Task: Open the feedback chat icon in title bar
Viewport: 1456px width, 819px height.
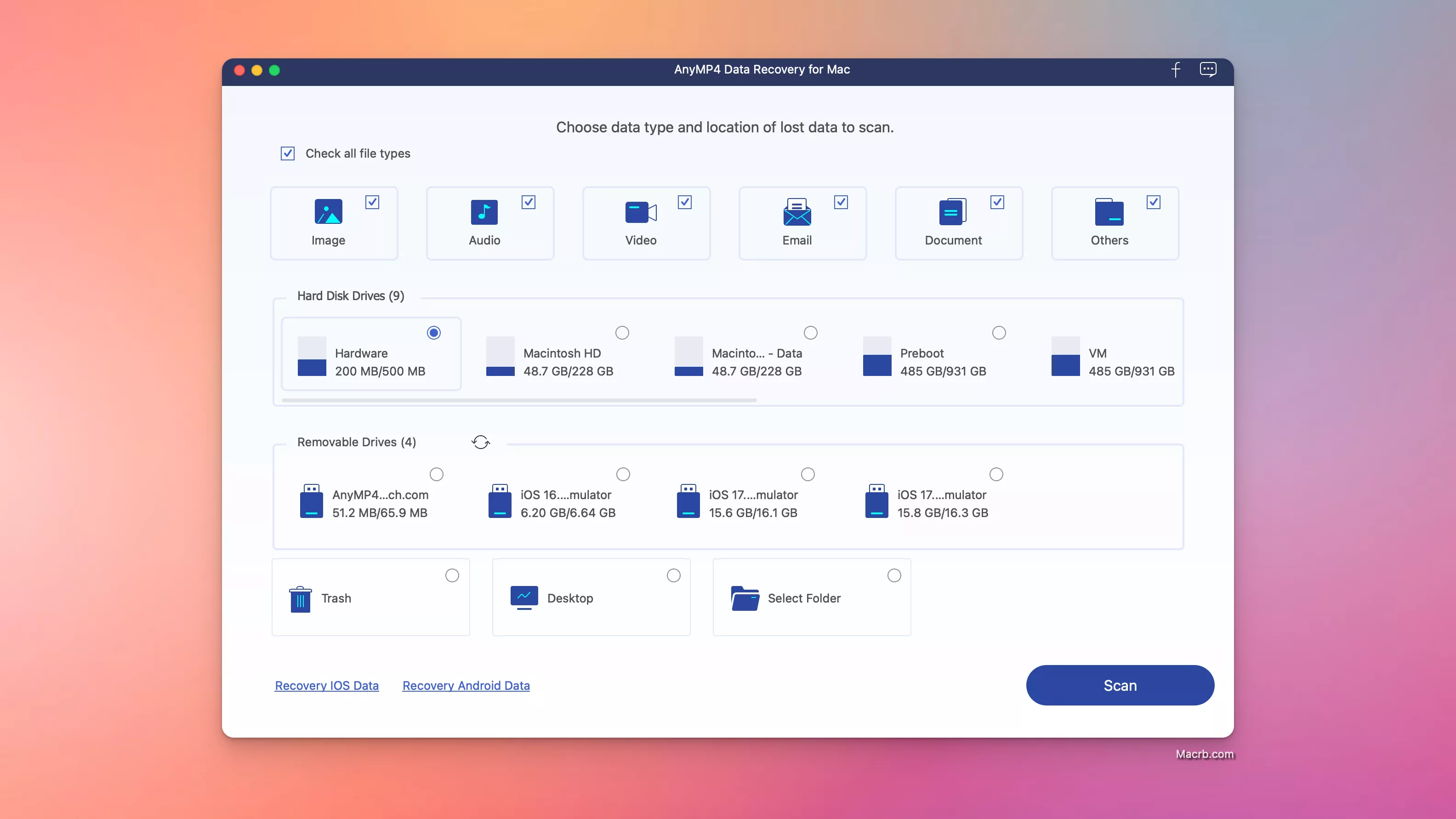Action: 1208,69
